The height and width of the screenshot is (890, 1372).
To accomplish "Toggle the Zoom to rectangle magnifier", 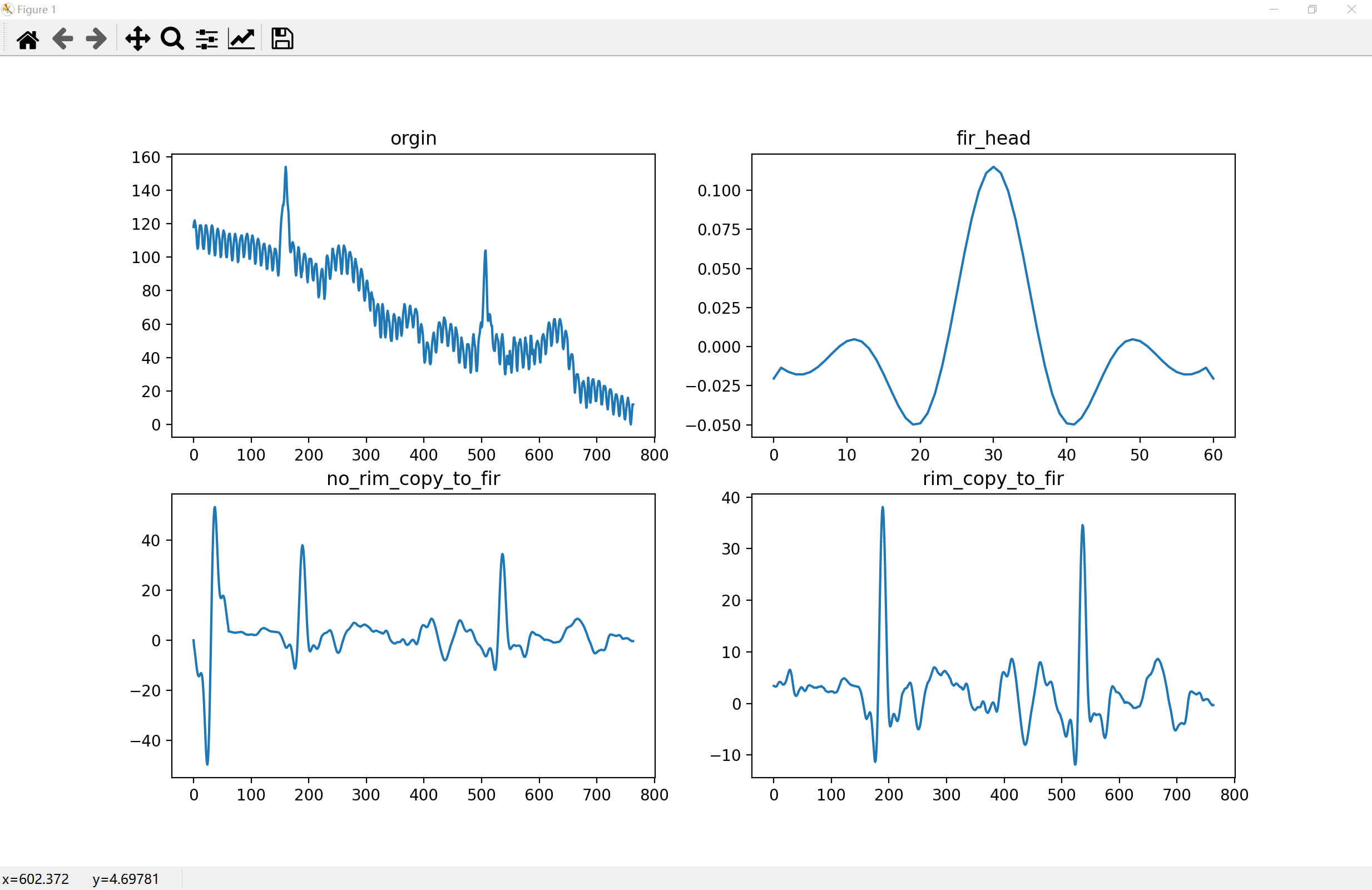I will pos(172,39).
